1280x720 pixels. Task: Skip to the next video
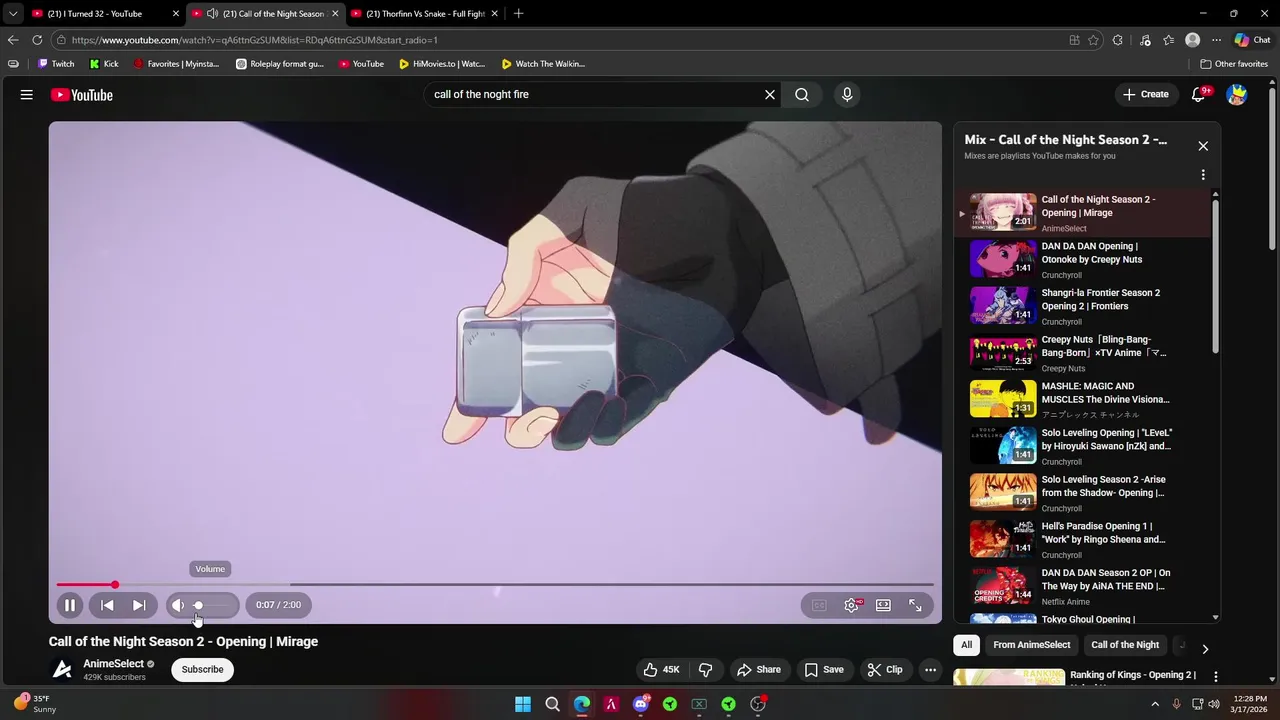pos(139,605)
